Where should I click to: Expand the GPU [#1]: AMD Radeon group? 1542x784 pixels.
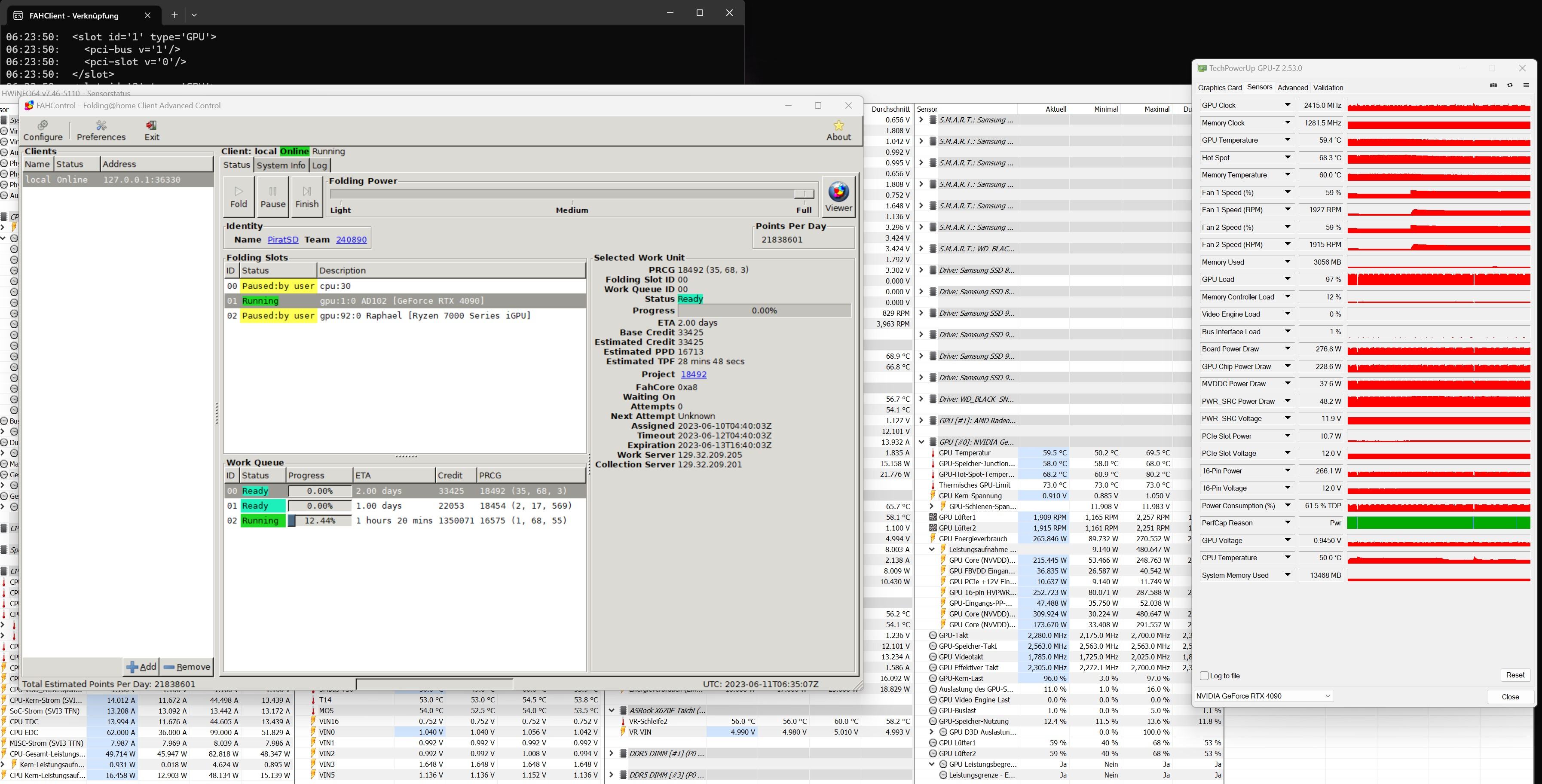click(921, 421)
